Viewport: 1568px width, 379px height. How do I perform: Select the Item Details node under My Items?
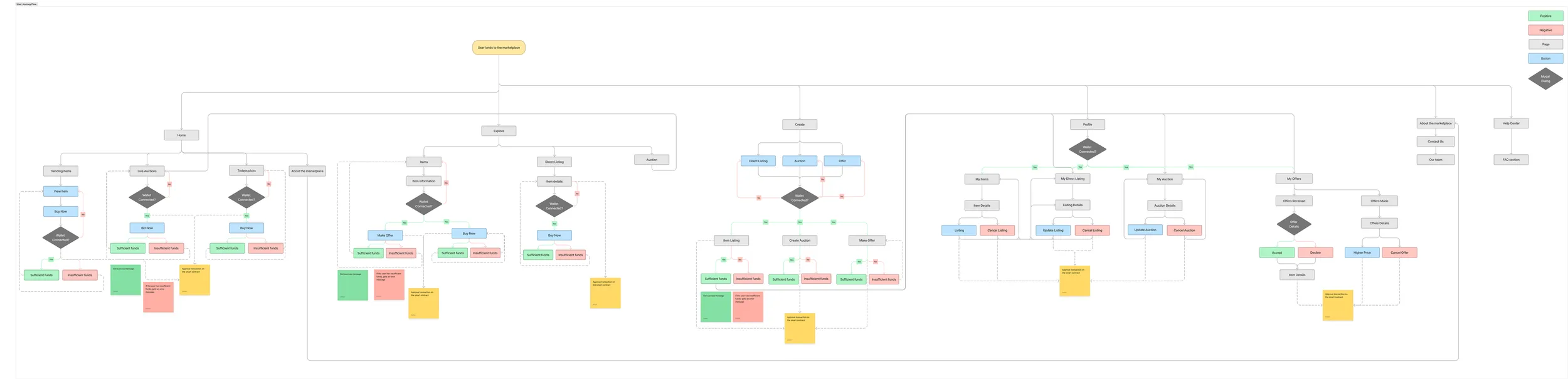pyautogui.click(x=982, y=205)
